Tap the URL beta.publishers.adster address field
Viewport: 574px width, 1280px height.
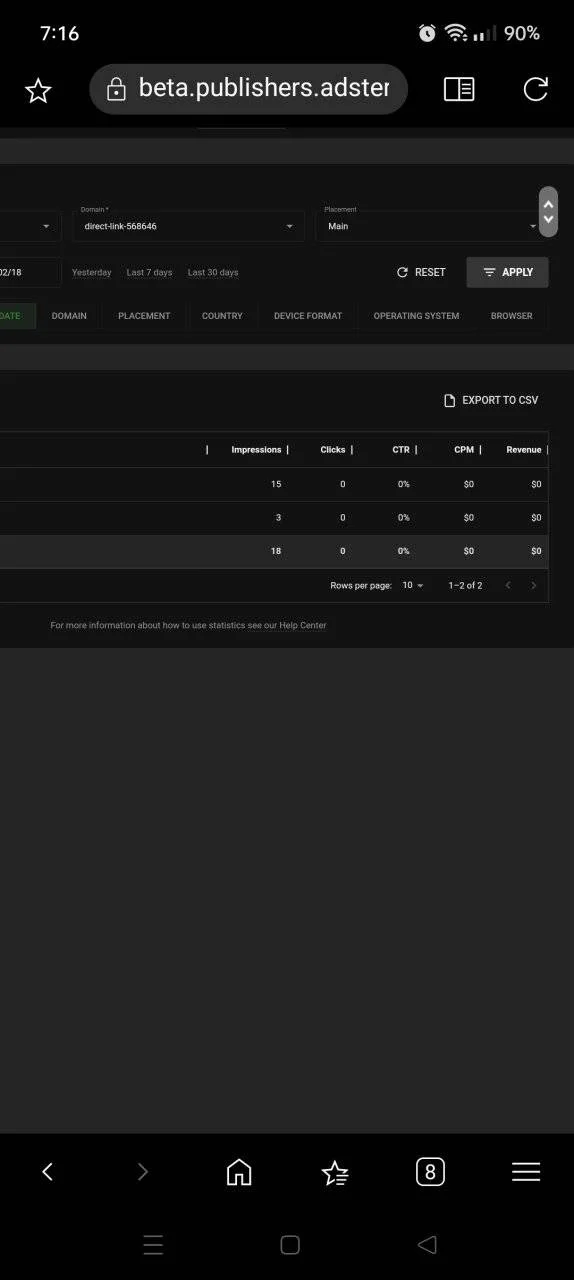[248, 89]
